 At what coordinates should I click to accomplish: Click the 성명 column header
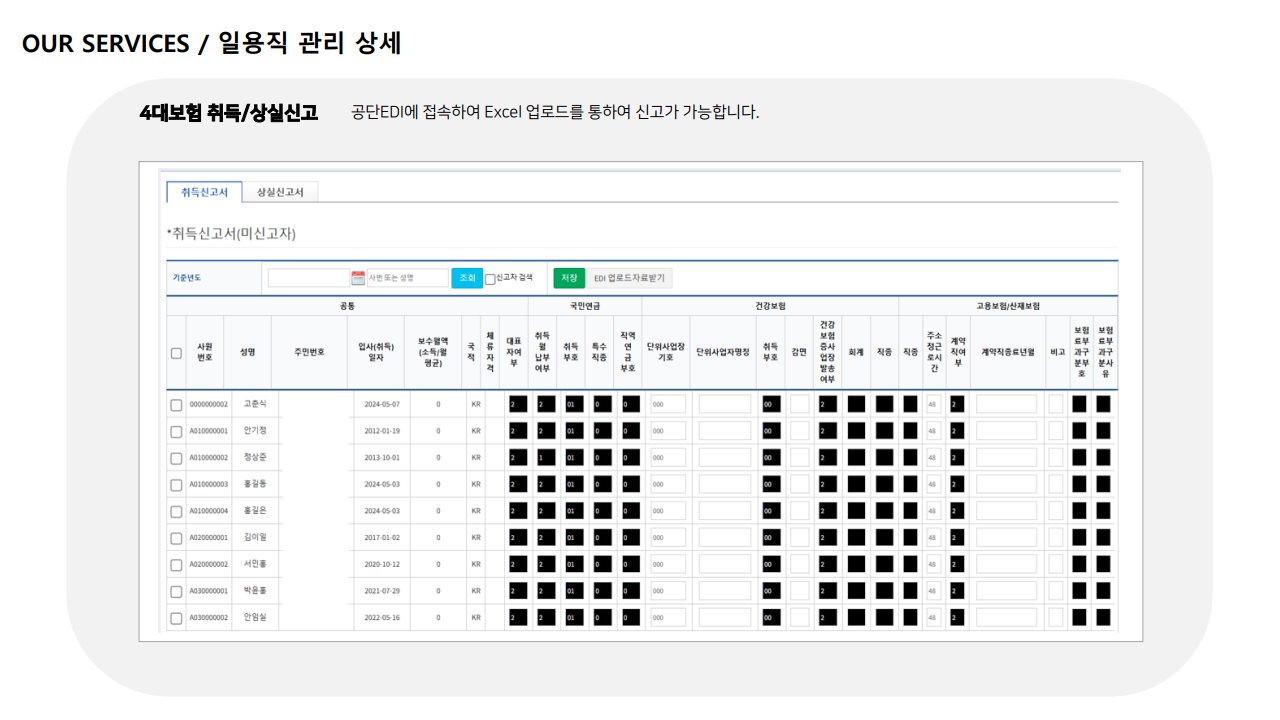(x=248, y=352)
